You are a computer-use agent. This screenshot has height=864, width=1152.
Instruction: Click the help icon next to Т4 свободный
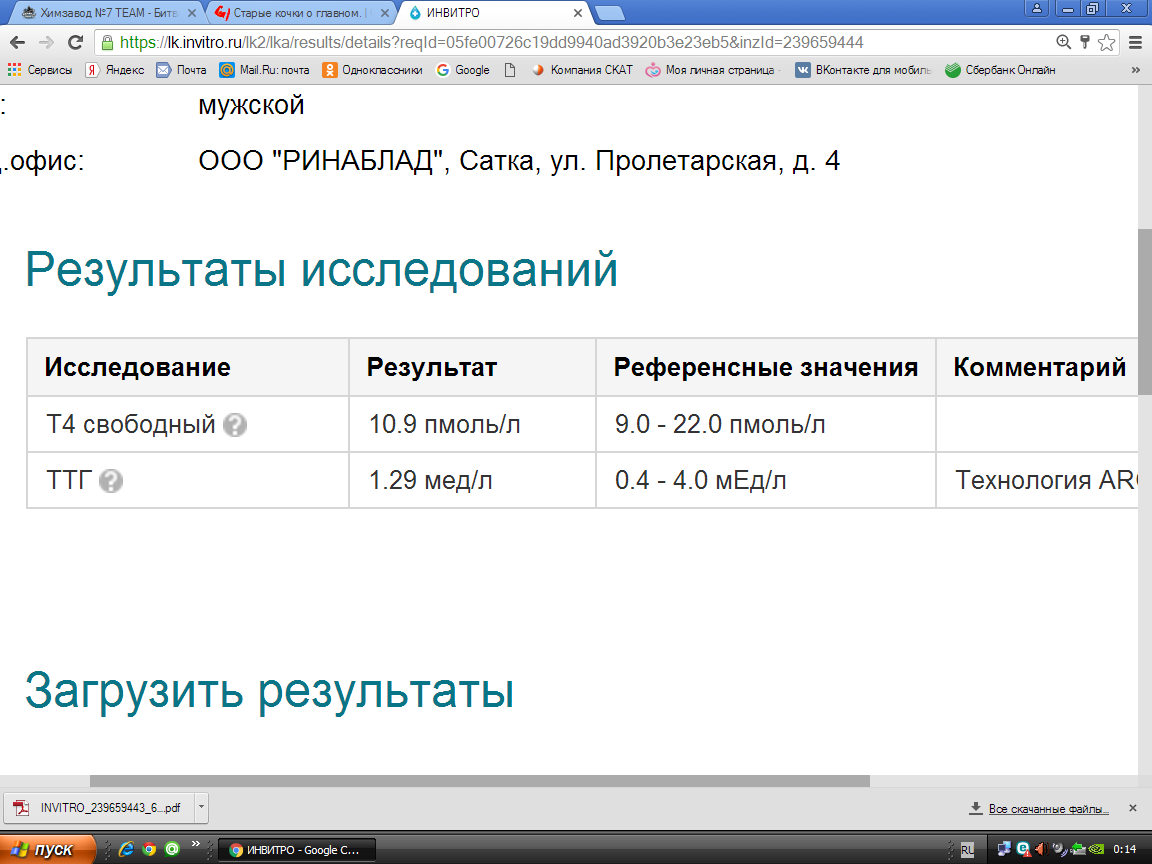pyautogui.click(x=235, y=425)
